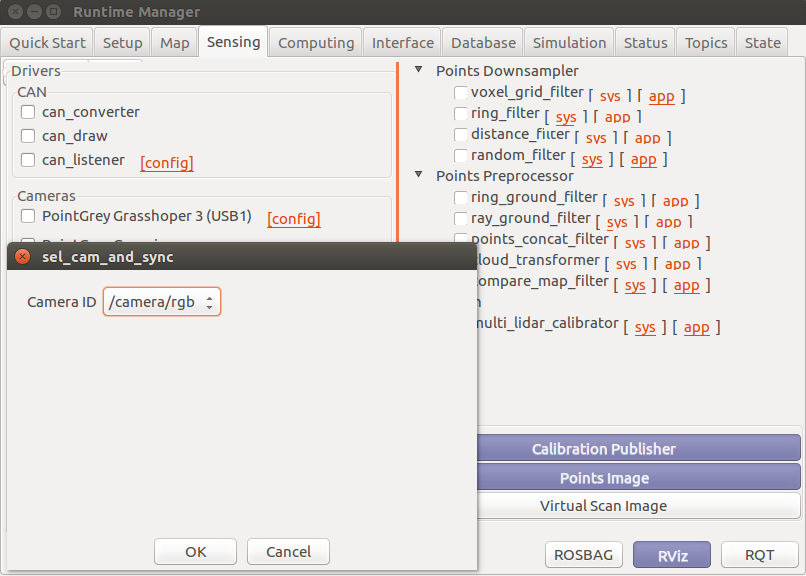Open app link for random_filter
The width and height of the screenshot is (806, 576).
point(644,159)
